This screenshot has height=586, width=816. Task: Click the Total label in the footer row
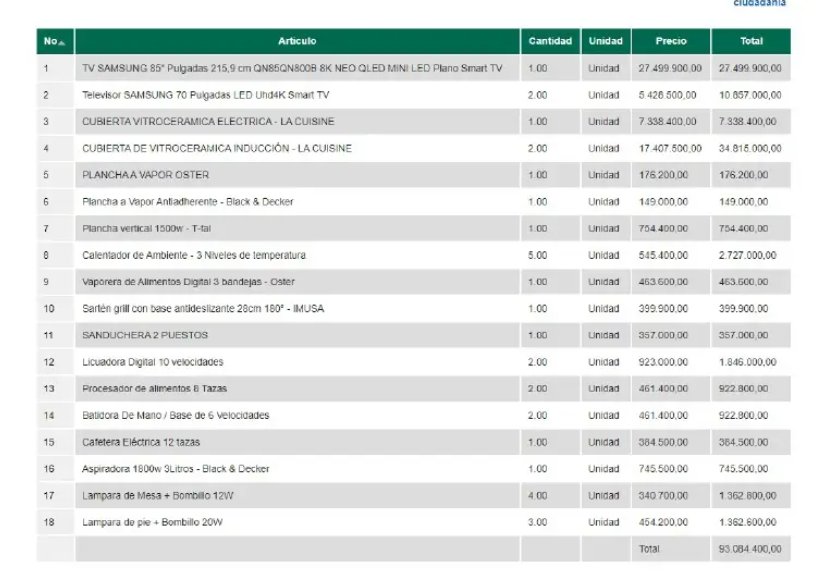[x=649, y=549]
